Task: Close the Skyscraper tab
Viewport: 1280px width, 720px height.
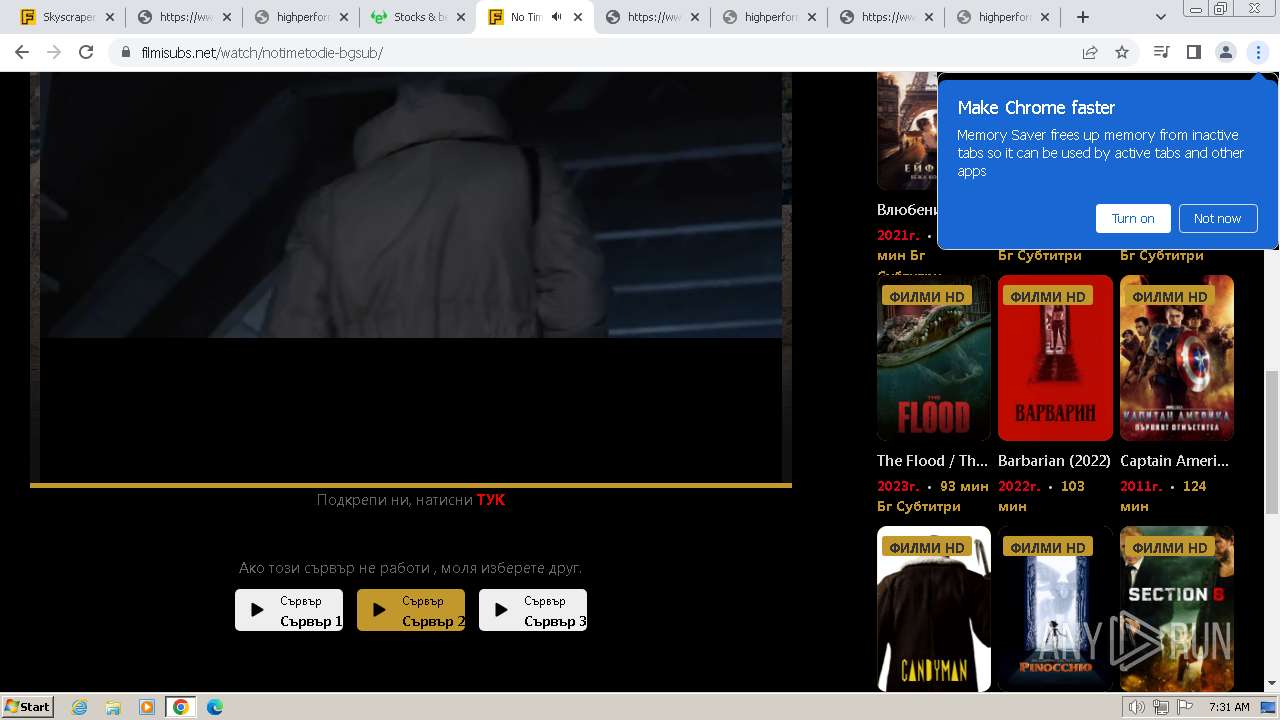Action: tap(110, 17)
